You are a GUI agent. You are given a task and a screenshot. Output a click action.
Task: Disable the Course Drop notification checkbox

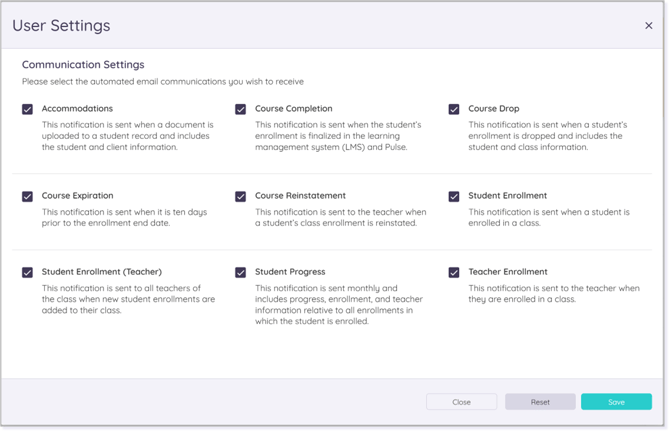click(454, 109)
